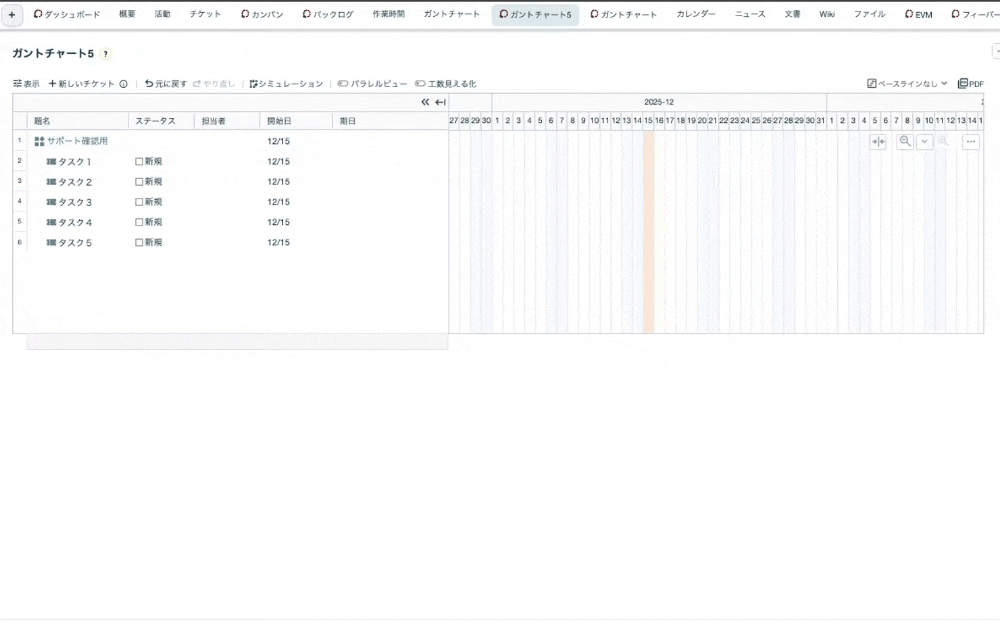Check the 新規 status box for タスク1

[x=139, y=161]
